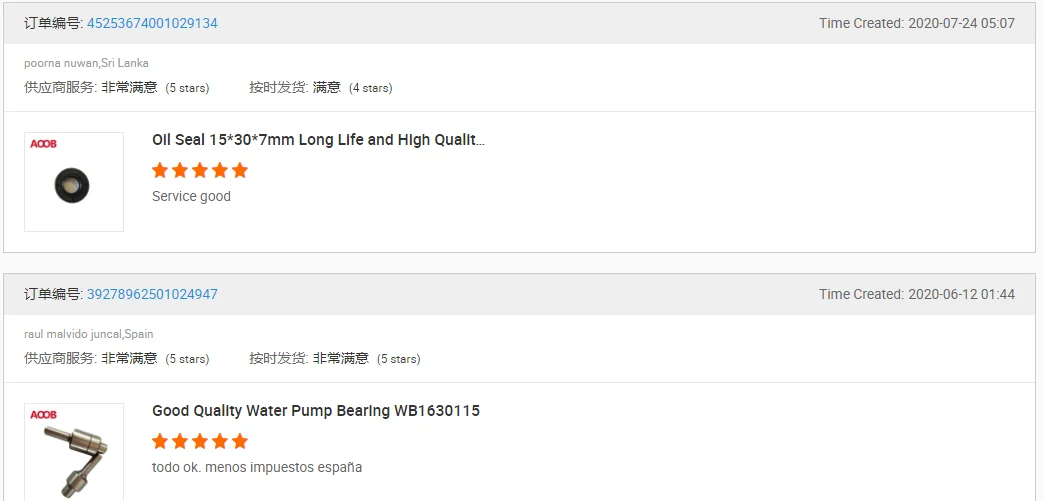Click the Water Pump Bearing product thumbnail
This screenshot has height=501, width=1044.
(x=74, y=452)
